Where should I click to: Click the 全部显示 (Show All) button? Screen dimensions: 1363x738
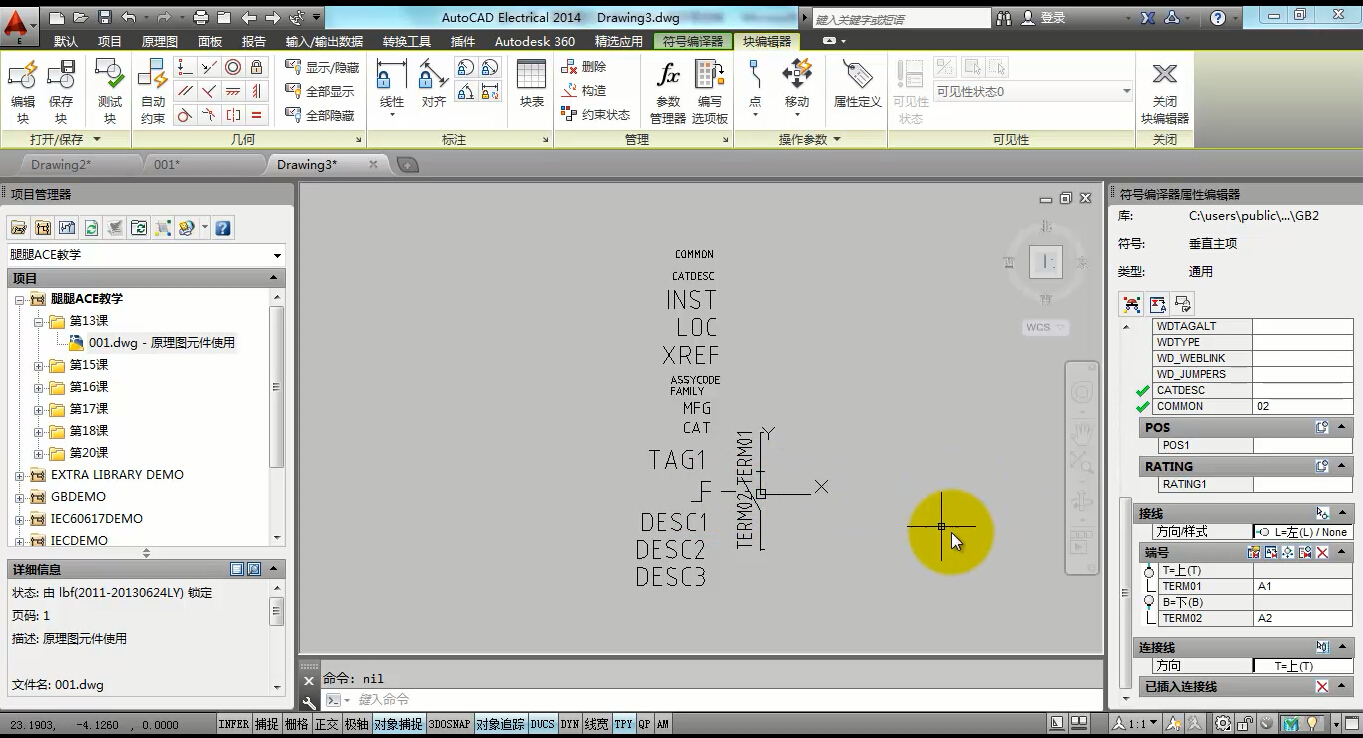click(320, 91)
